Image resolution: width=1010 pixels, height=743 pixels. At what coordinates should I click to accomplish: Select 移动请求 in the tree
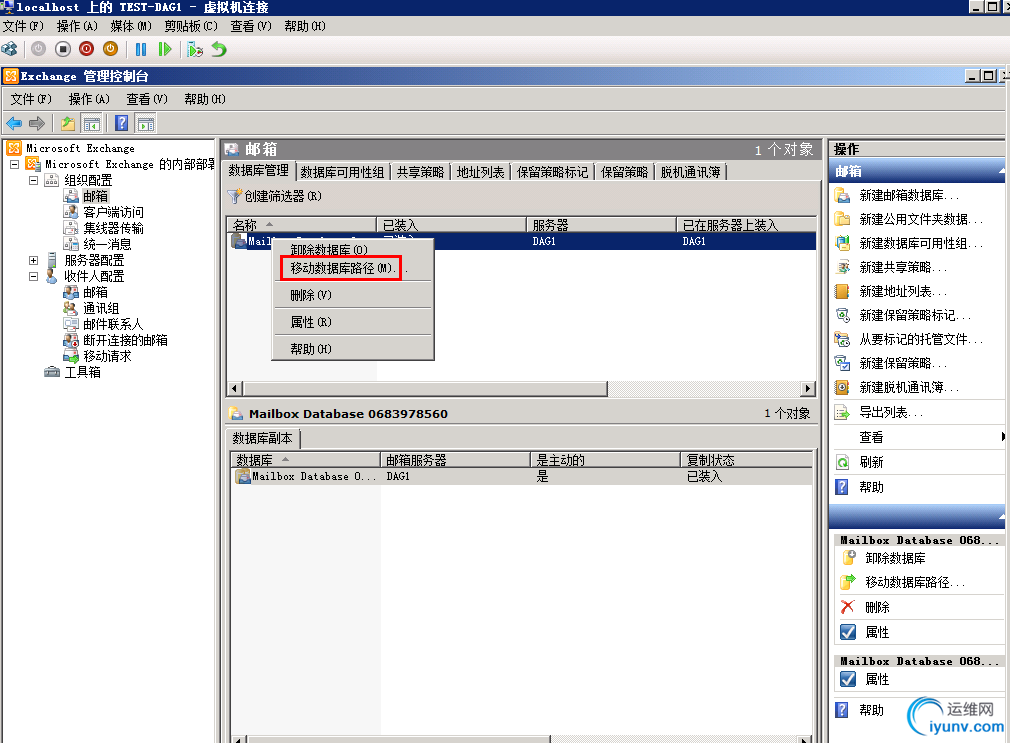[x=107, y=356]
